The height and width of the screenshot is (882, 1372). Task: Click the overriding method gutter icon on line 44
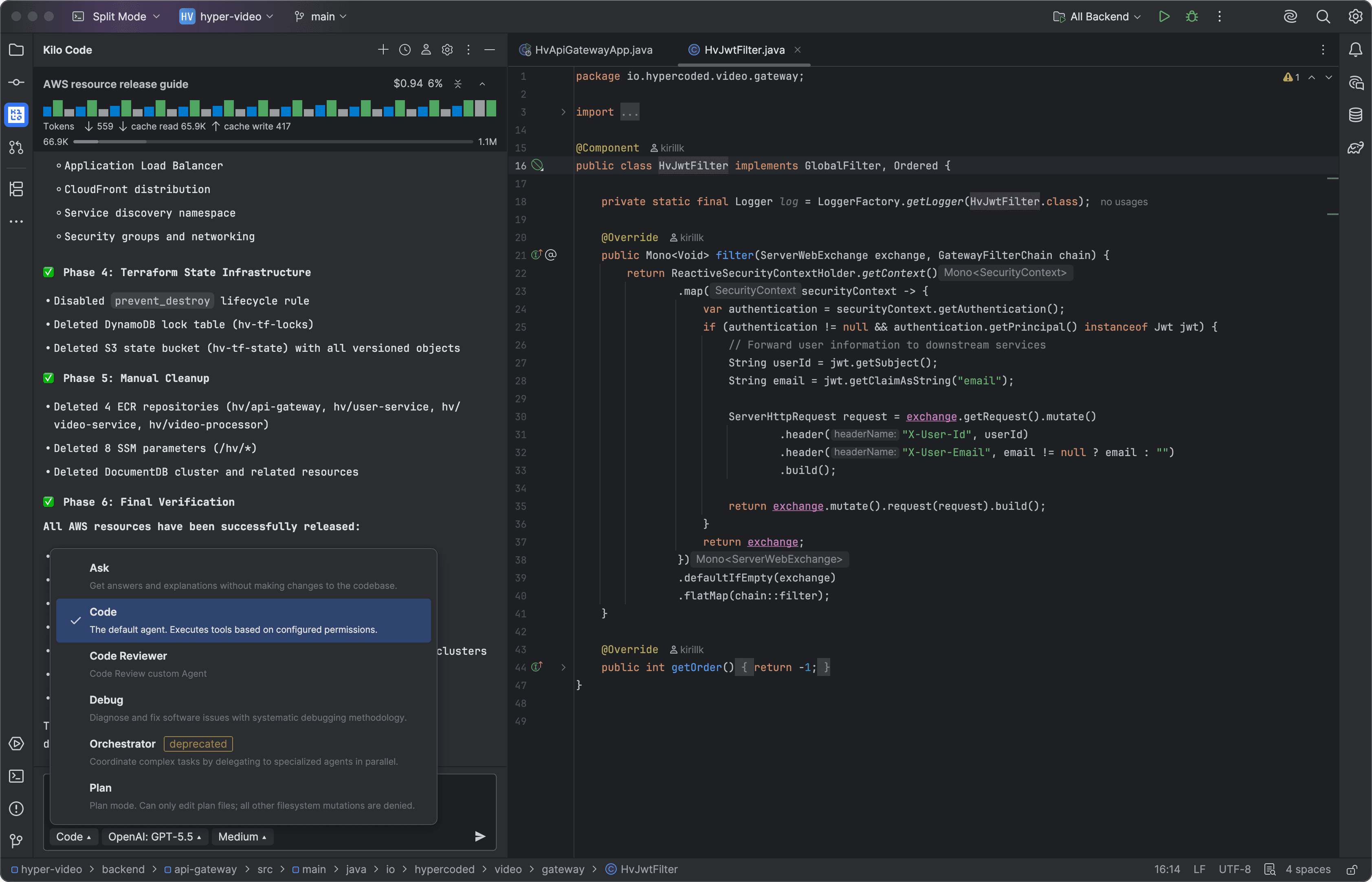(x=537, y=667)
